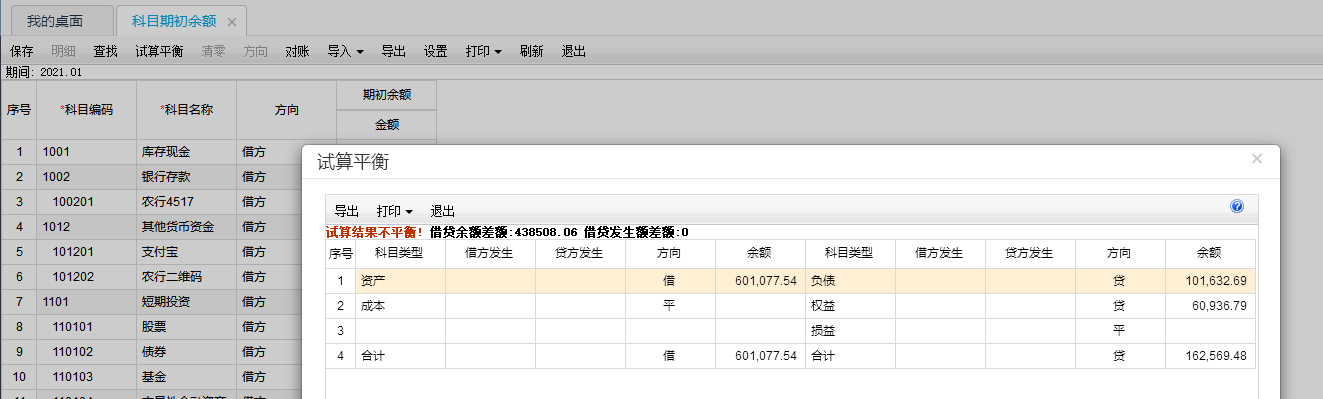Click the 科目名称 column header

click(186, 110)
